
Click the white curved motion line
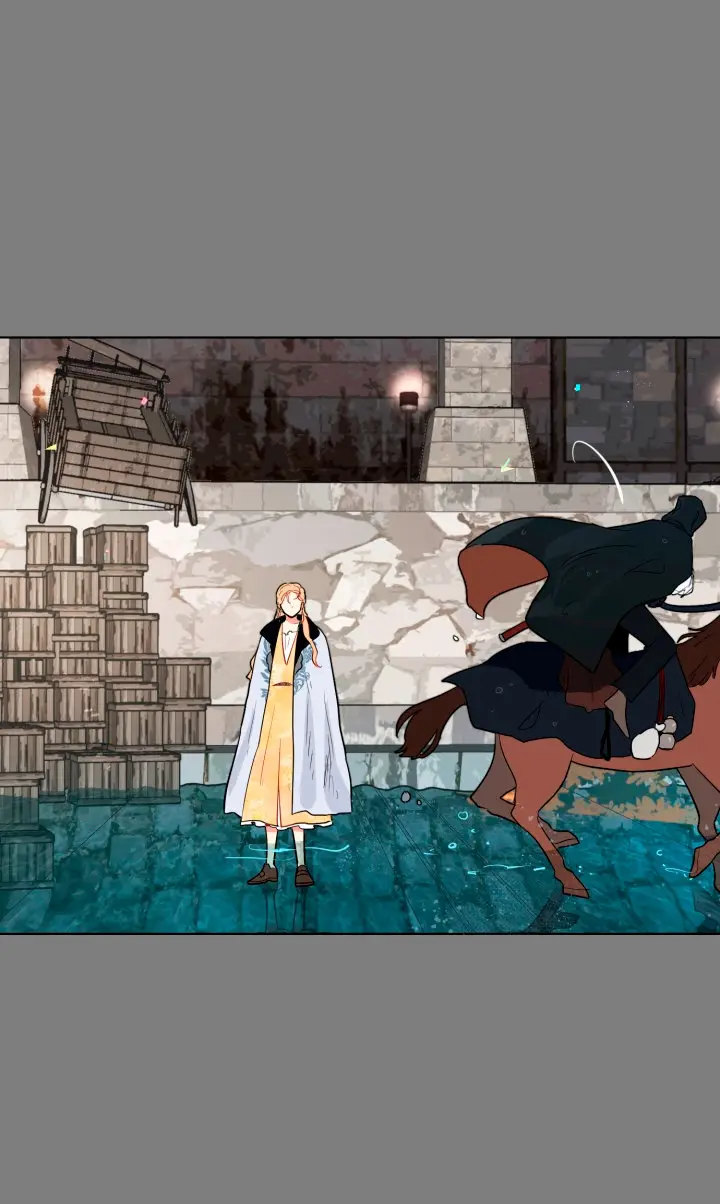point(599,467)
